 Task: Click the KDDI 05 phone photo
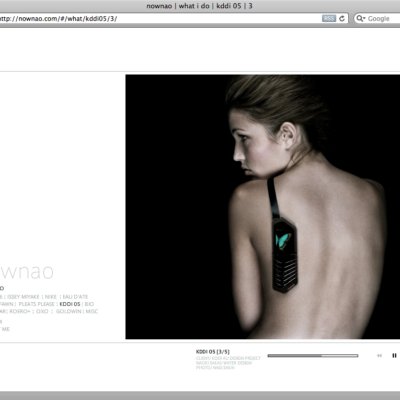[x=263, y=207]
